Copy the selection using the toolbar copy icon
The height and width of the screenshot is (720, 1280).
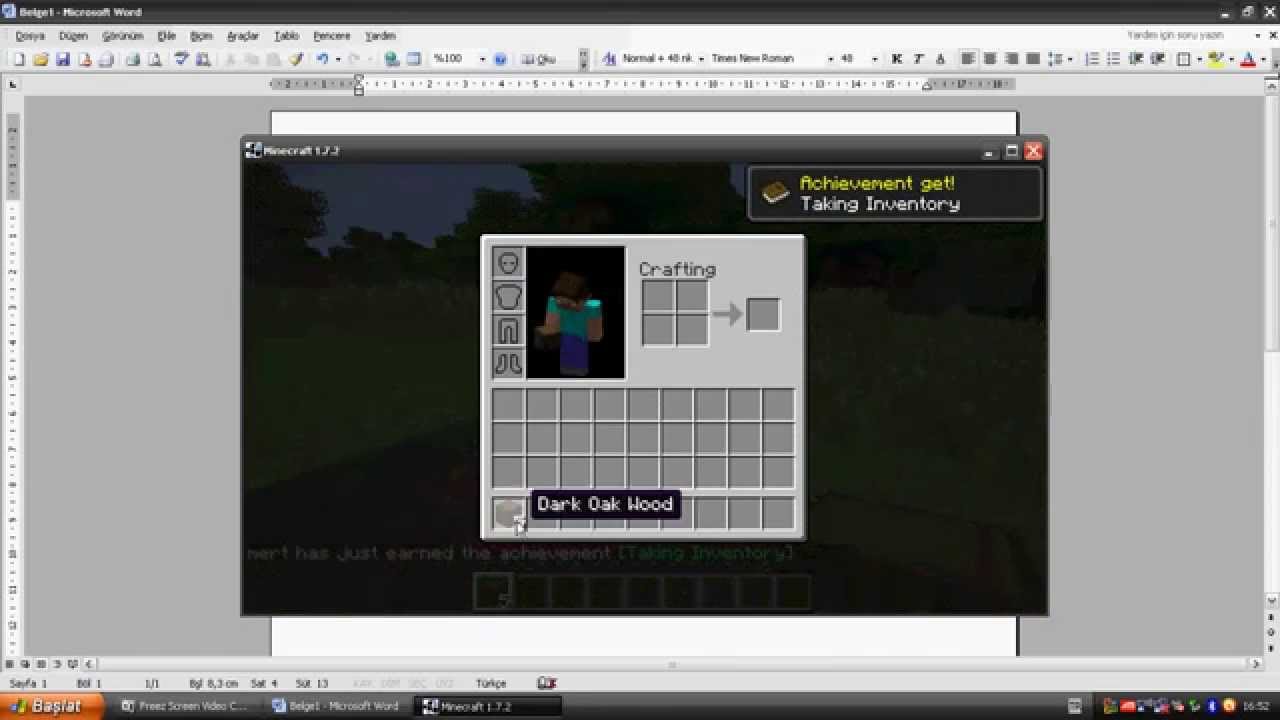coord(252,59)
